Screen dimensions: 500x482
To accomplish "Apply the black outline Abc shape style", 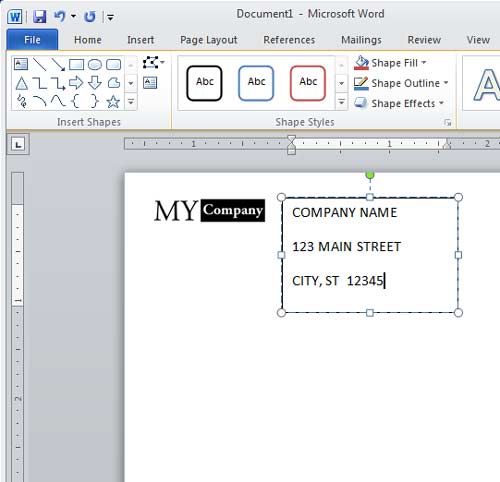I will [x=204, y=83].
